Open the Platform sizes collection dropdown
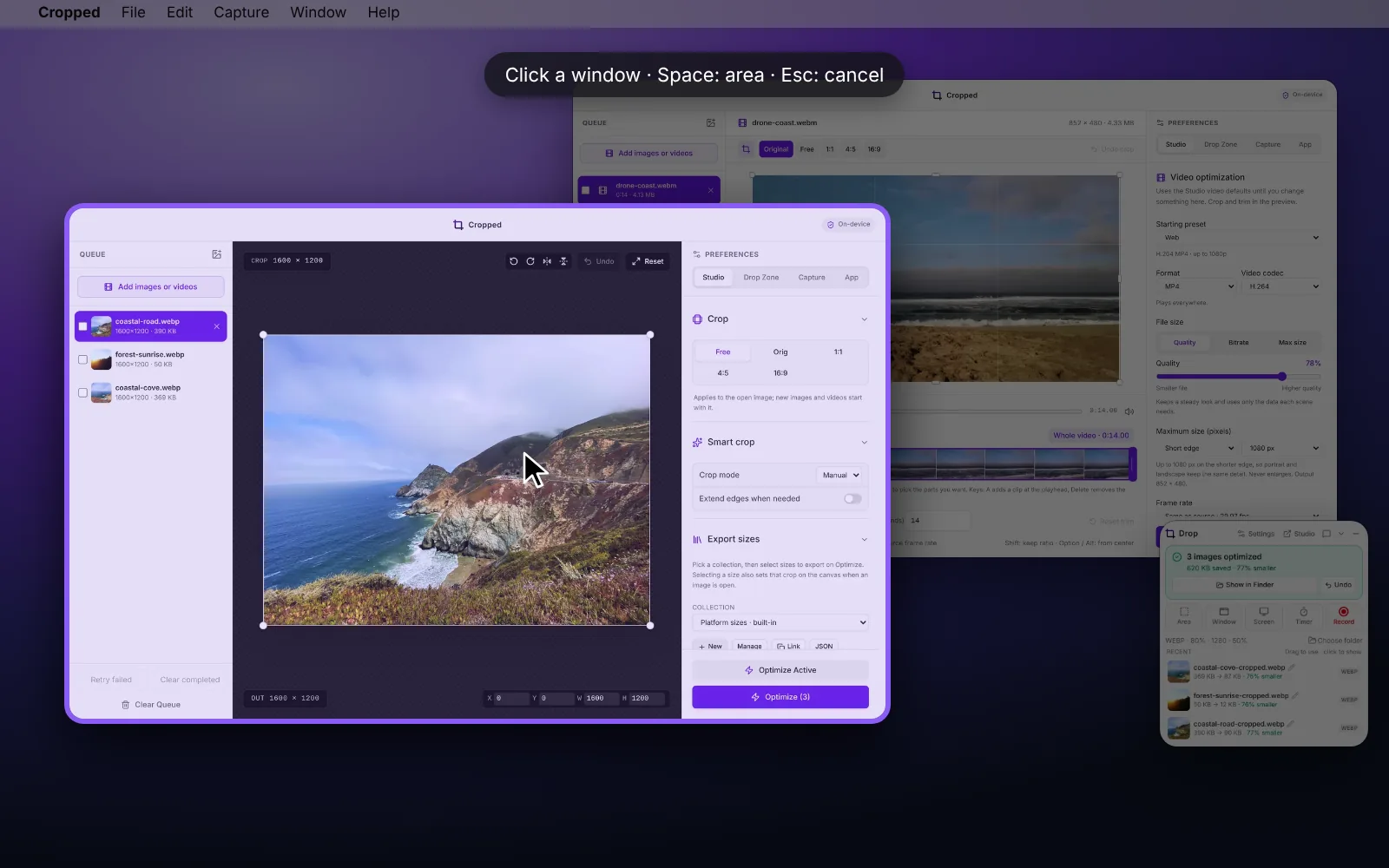 (x=780, y=622)
